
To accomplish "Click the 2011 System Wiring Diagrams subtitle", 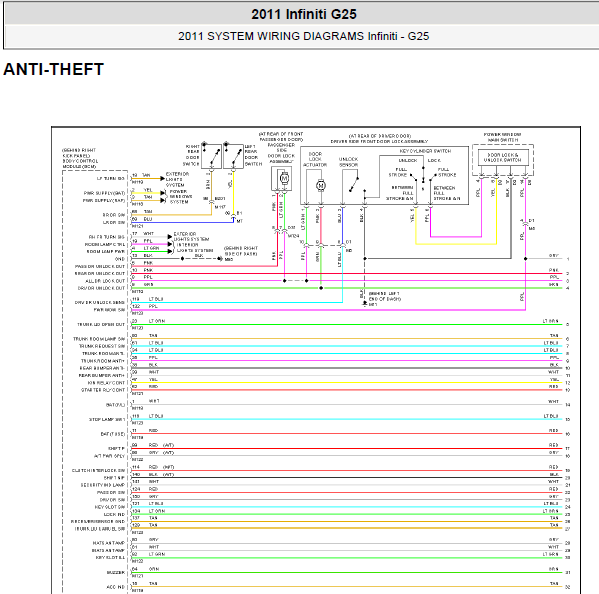I will (303, 36).
